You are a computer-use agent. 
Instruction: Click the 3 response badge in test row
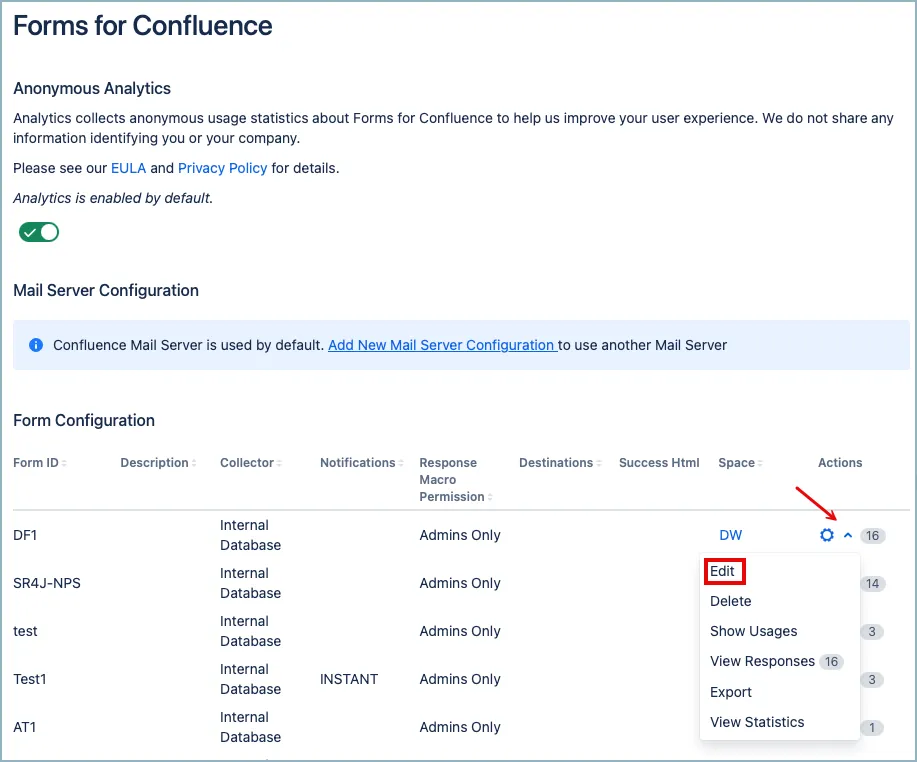(872, 632)
